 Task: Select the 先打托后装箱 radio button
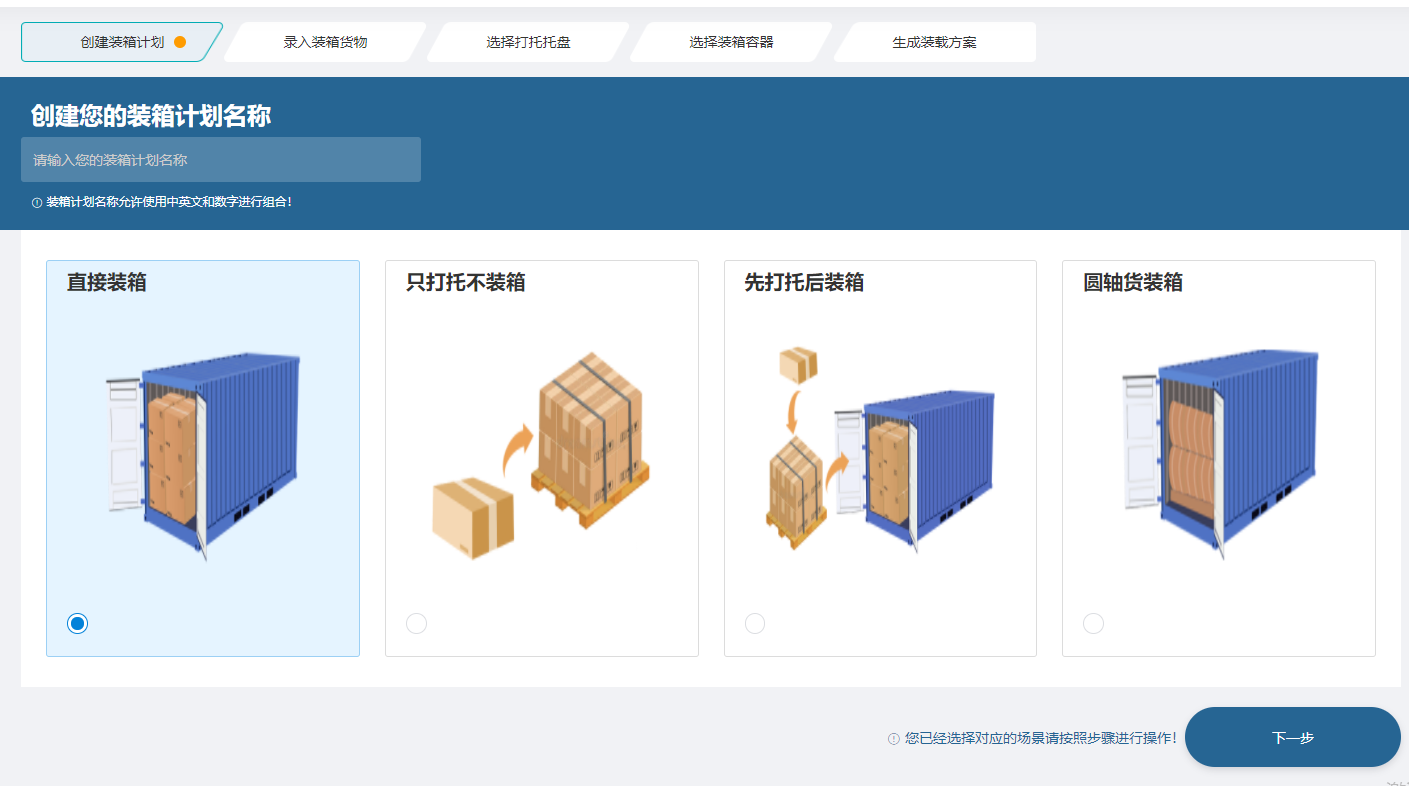pos(755,624)
